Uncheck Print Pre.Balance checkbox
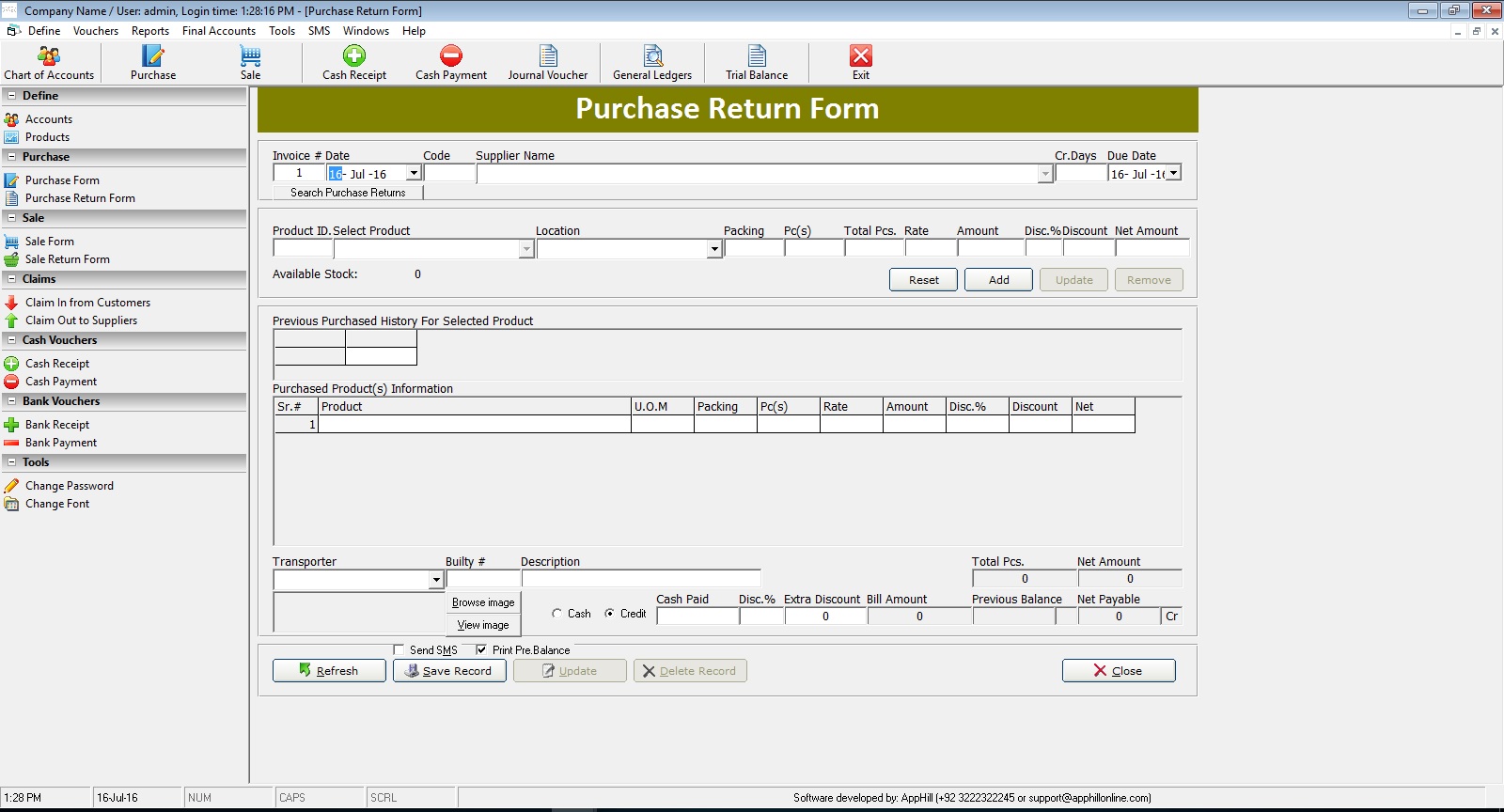 point(481,649)
